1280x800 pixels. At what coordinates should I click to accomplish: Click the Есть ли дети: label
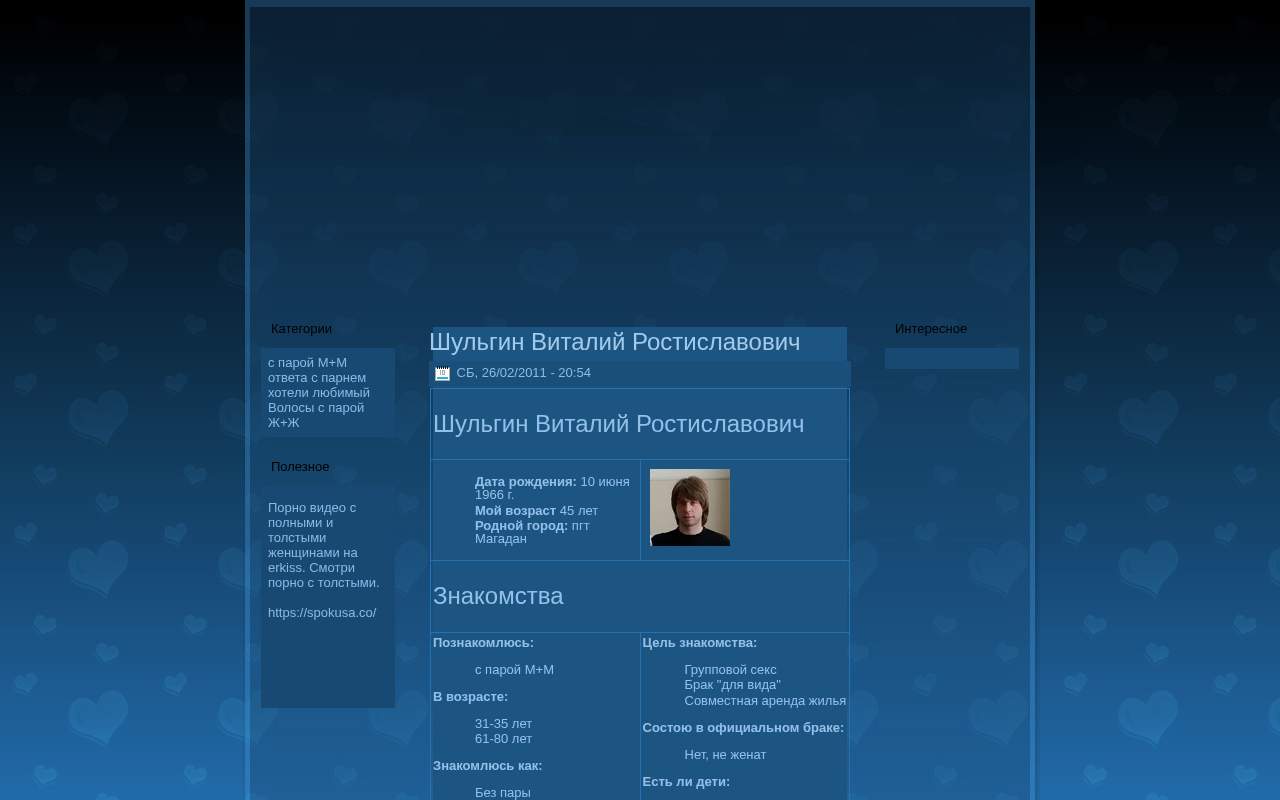687,782
